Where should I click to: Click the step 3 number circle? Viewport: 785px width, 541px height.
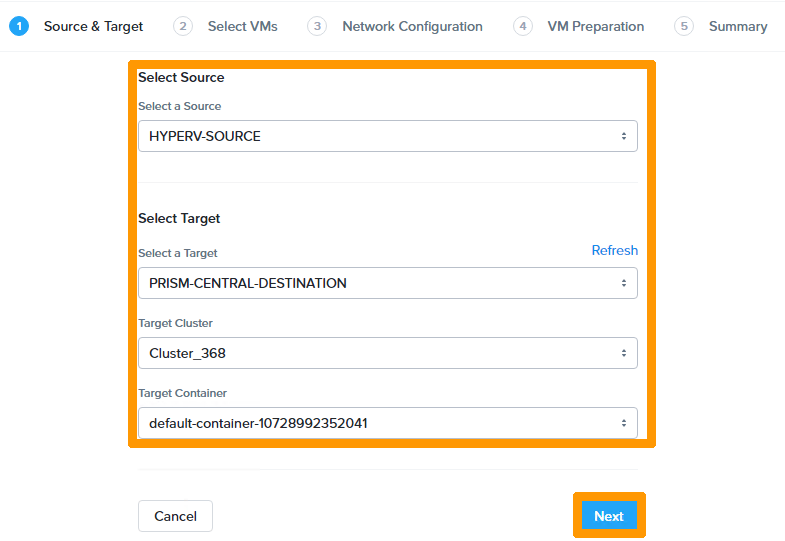317,27
